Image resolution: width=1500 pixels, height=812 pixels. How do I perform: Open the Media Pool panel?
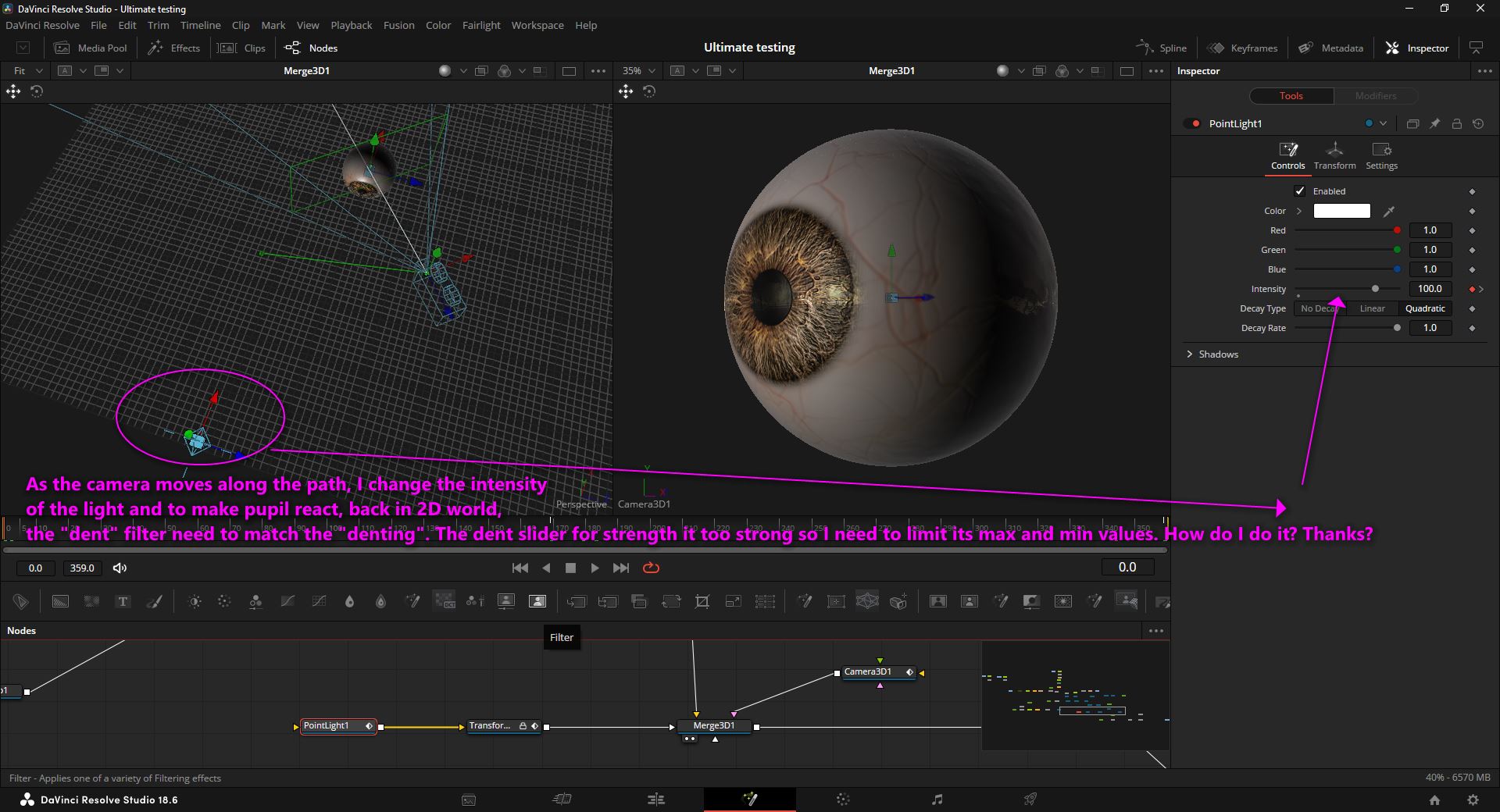[x=91, y=48]
